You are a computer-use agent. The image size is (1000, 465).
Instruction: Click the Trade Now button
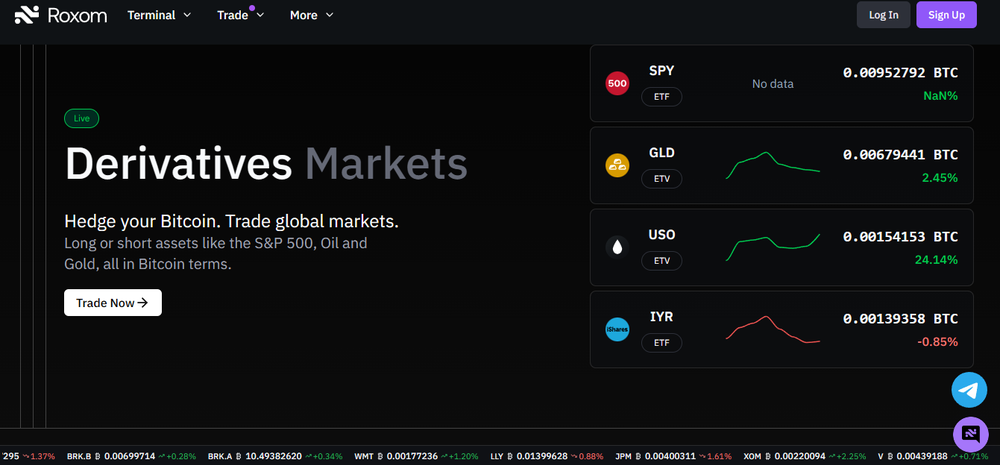click(x=113, y=302)
